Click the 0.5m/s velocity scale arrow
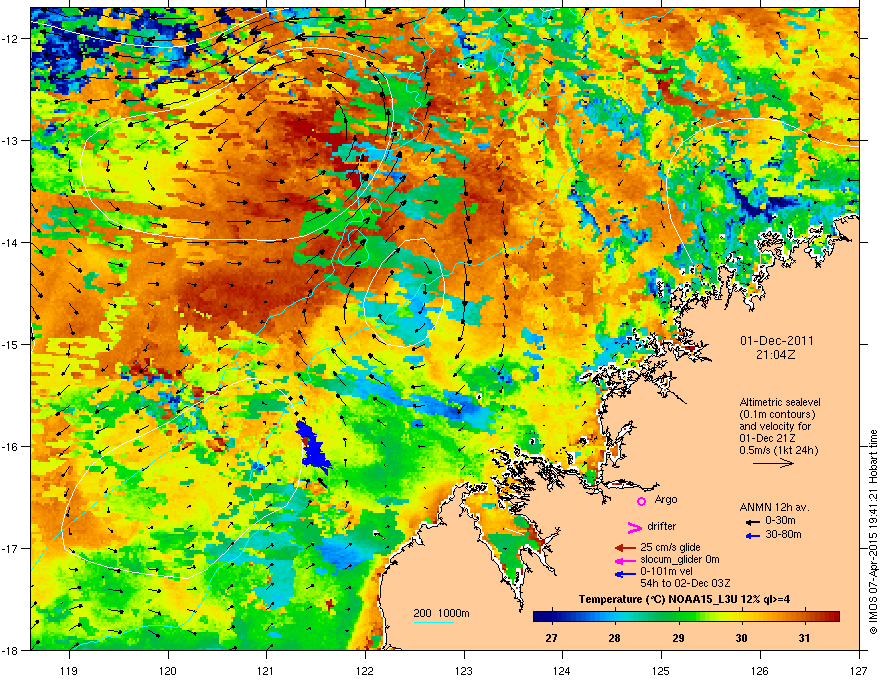Image resolution: width=880 pixels, height=680 pixels. point(773,463)
